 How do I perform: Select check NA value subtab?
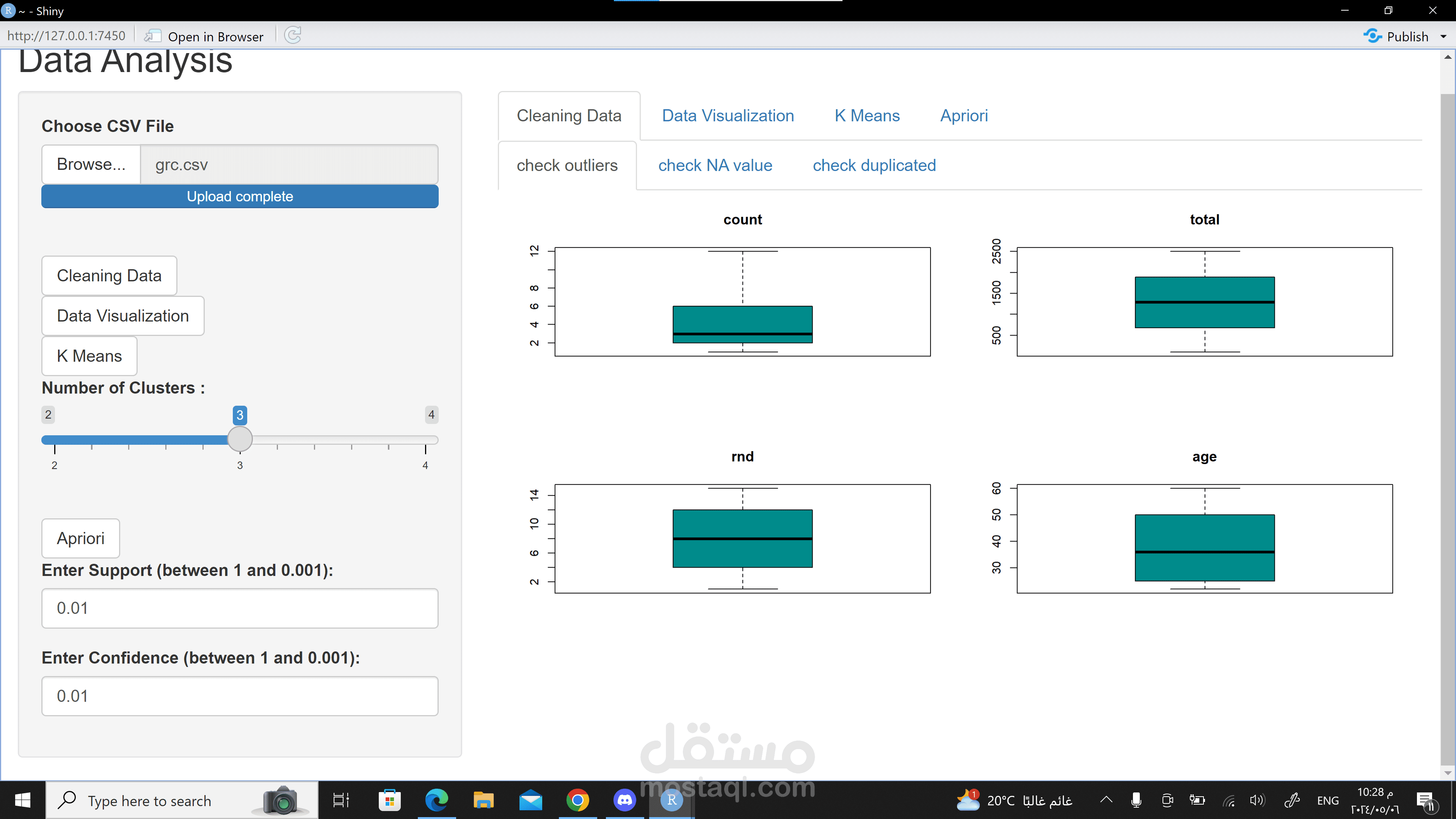[x=714, y=166]
